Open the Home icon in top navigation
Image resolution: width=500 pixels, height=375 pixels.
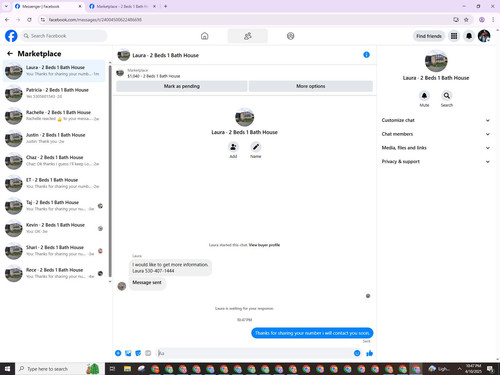tap(205, 36)
